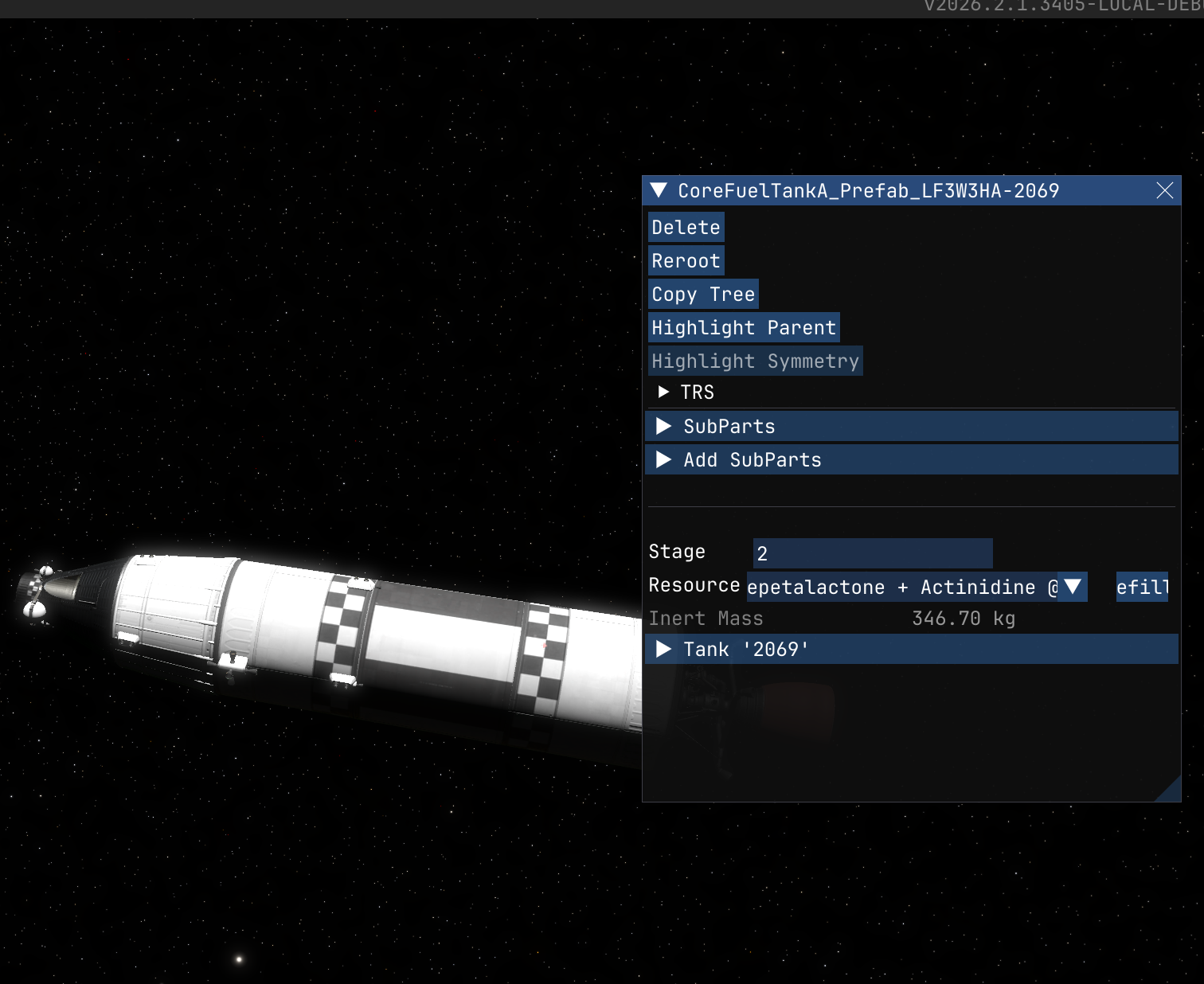Click the Inert Mass value 346.70 kg
This screenshot has width=1204, height=984.
(963, 619)
